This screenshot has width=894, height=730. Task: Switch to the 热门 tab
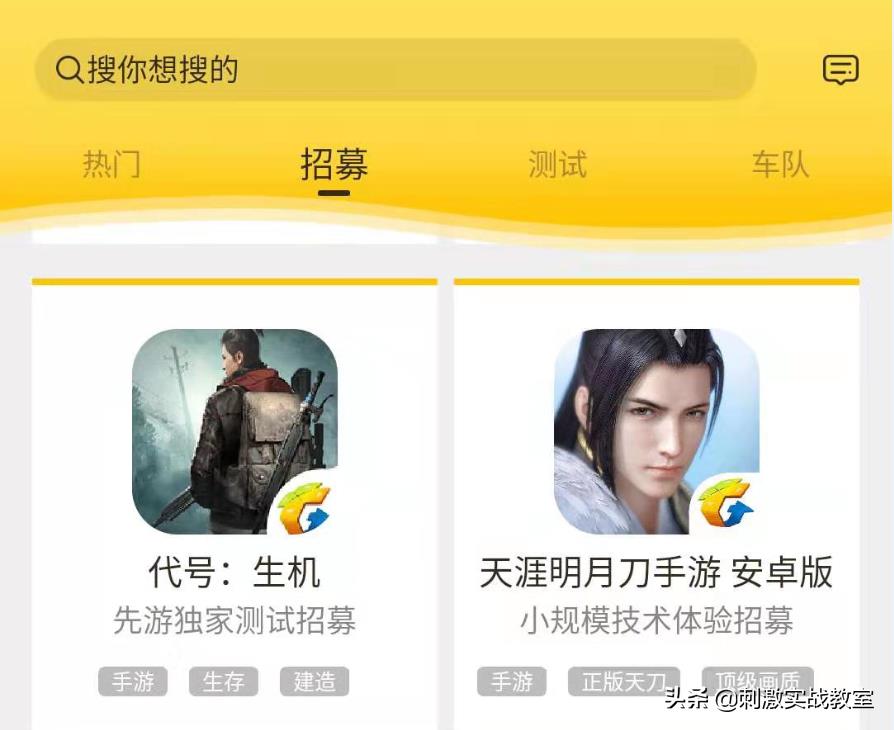112,165
